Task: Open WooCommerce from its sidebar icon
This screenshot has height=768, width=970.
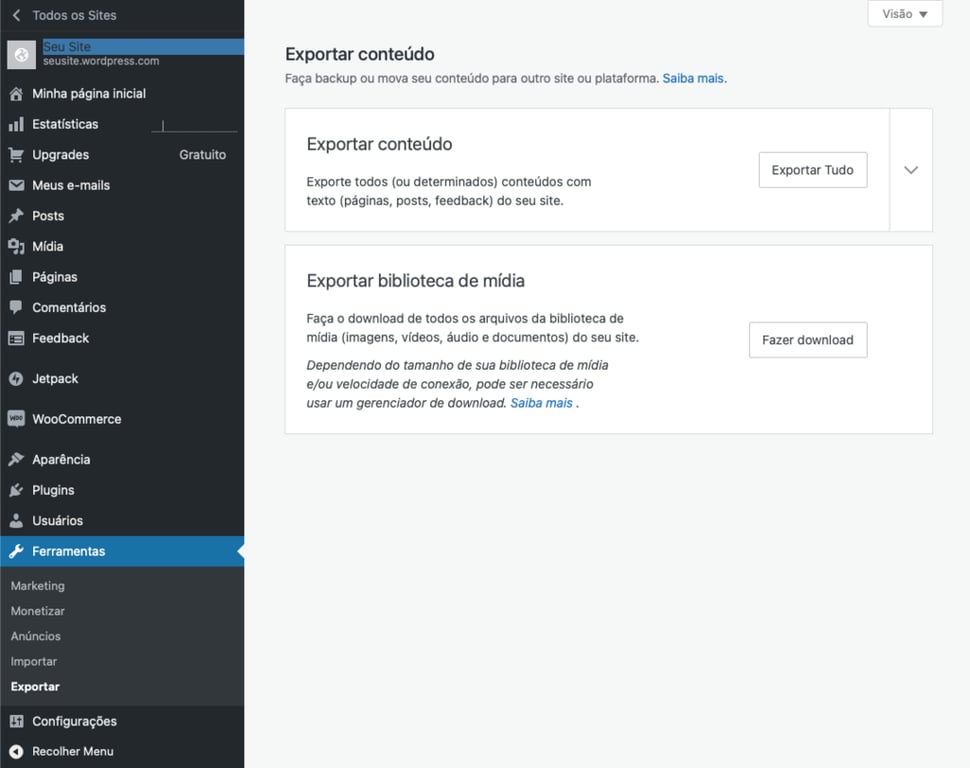Action: (17, 418)
